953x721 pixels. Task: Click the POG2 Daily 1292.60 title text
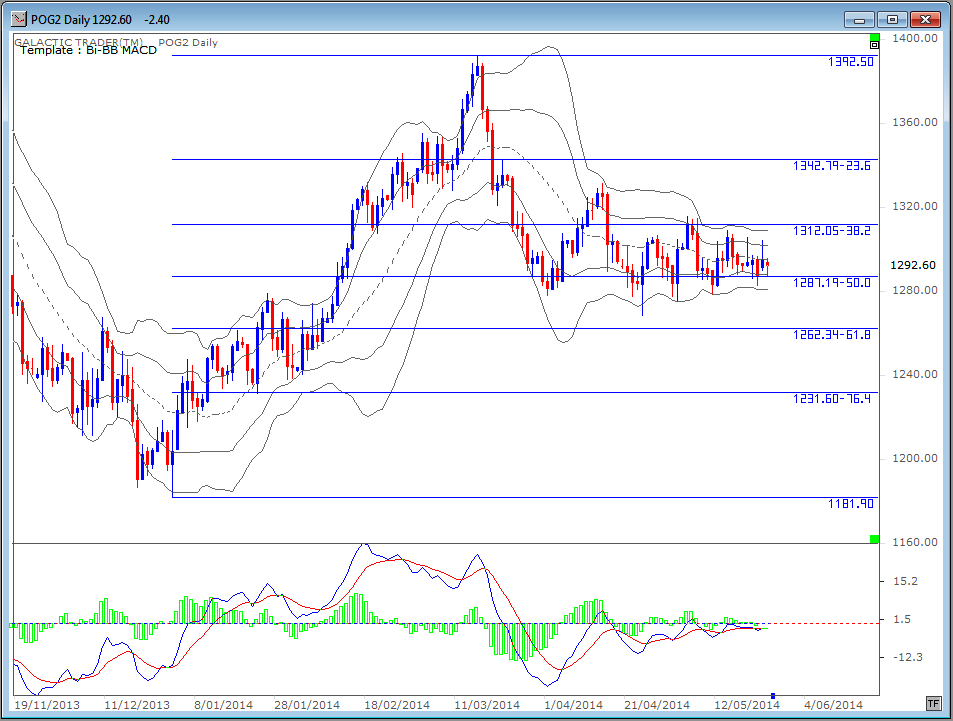[x=81, y=19]
